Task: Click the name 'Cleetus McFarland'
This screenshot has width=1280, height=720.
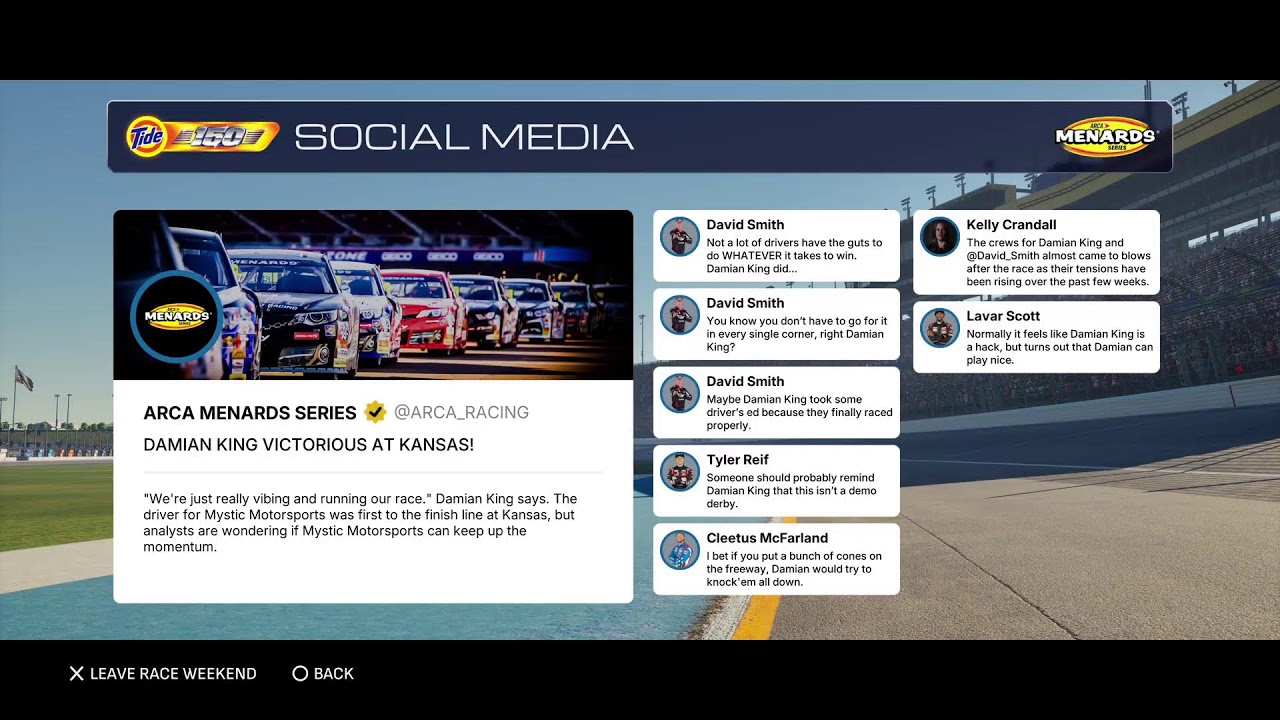Action: click(767, 538)
